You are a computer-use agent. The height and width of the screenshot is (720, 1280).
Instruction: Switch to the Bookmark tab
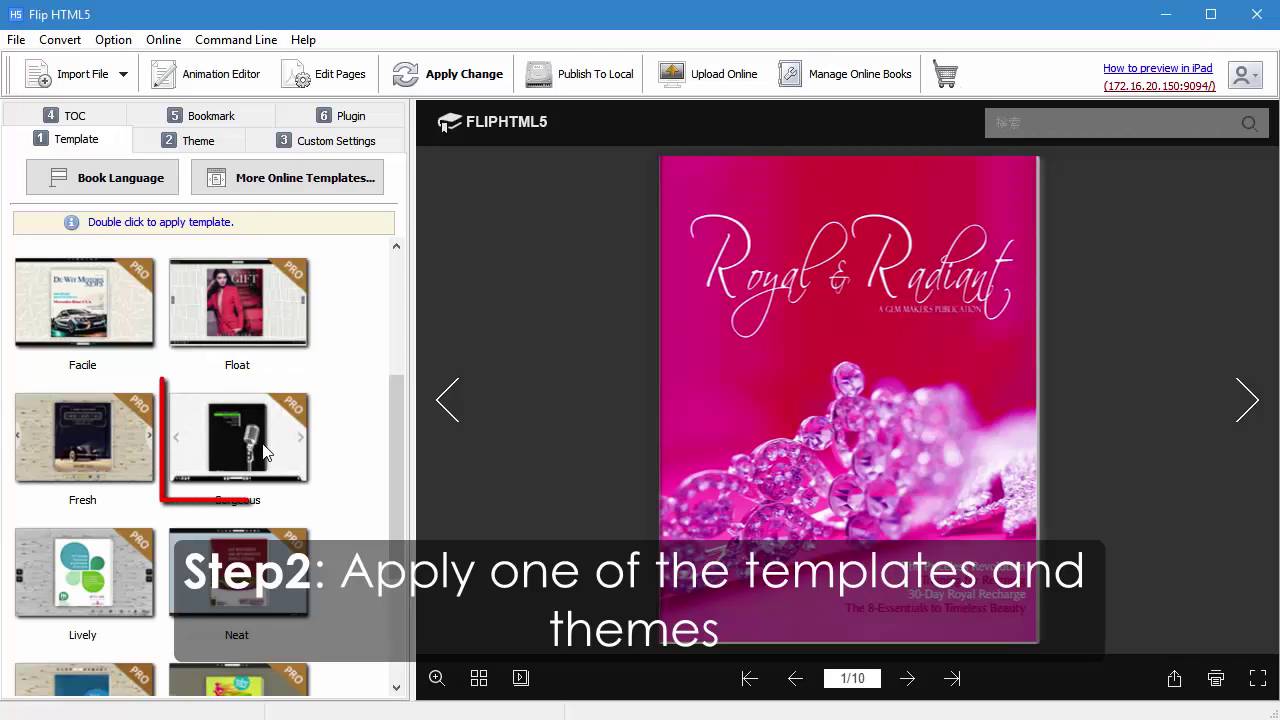coord(201,115)
